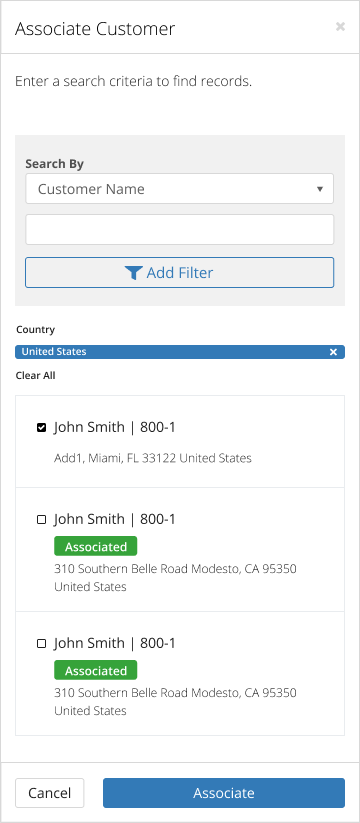Click the funnel icon in Add Filter
The image size is (360, 823).
(134, 273)
